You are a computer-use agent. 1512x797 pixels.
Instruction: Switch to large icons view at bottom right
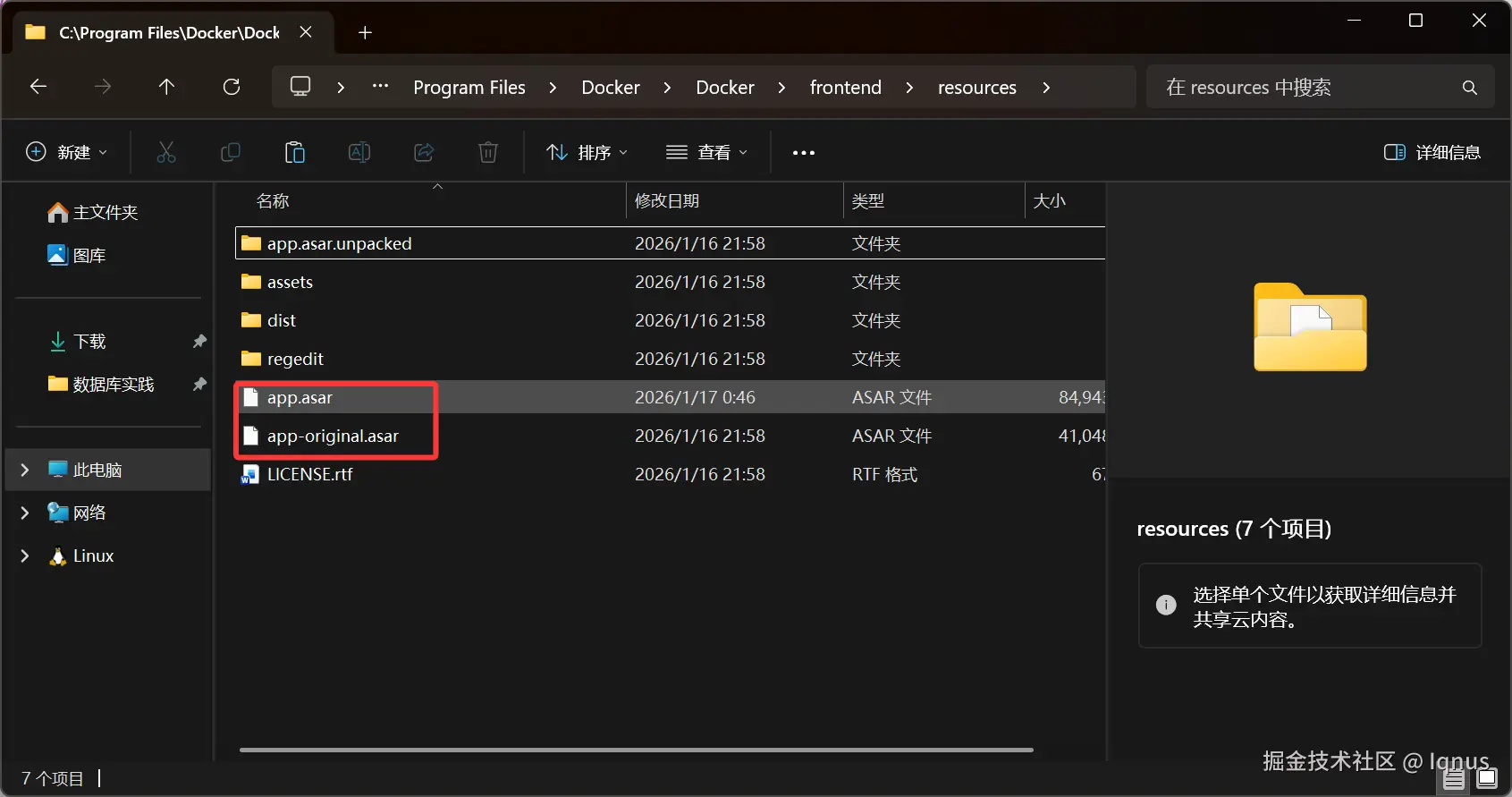point(1487,778)
